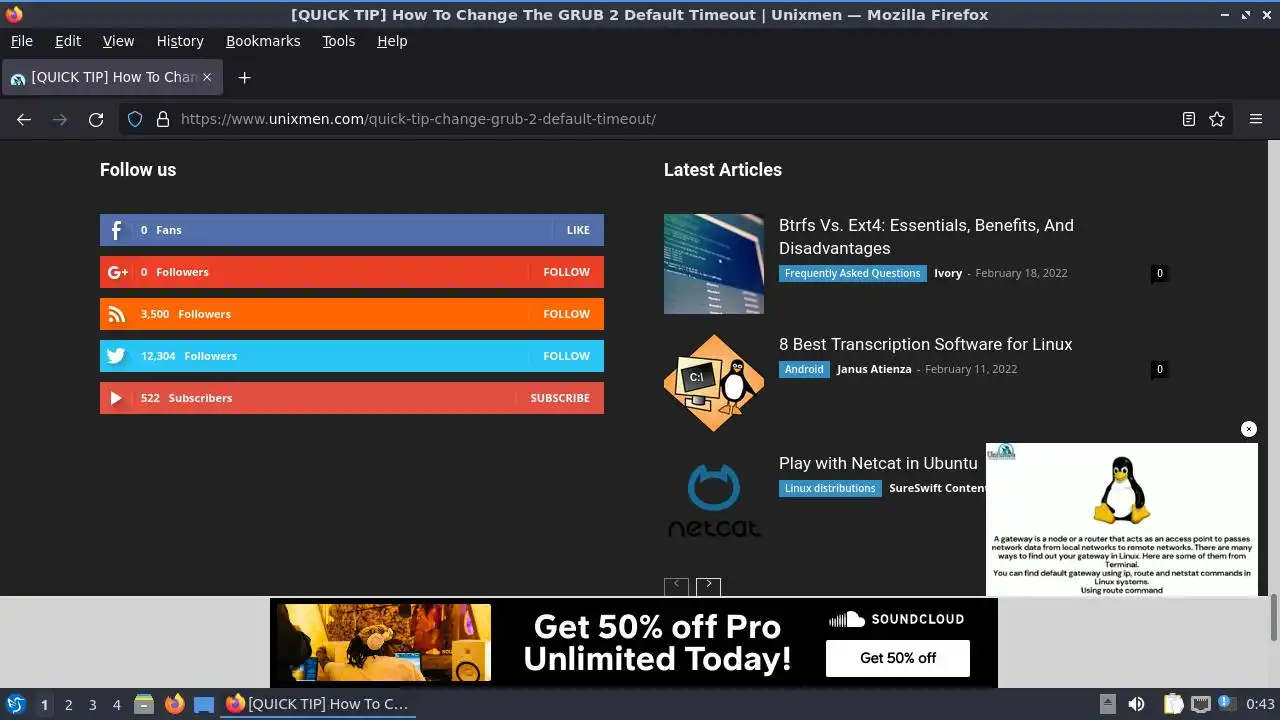Switch to workspace 4 in pager
Image resolution: width=1280 pixels, height=720 pixels.
point(116,704)
